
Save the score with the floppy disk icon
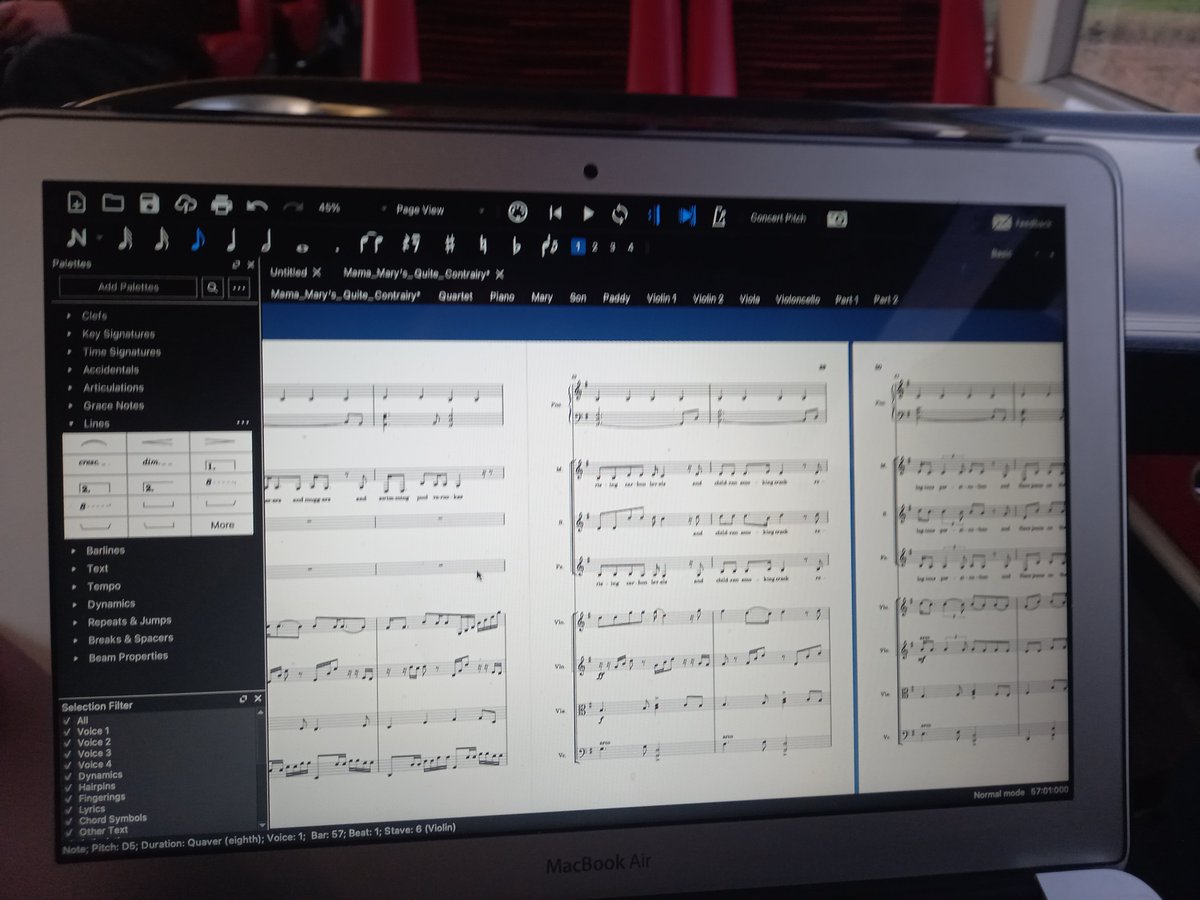(149, 204)
